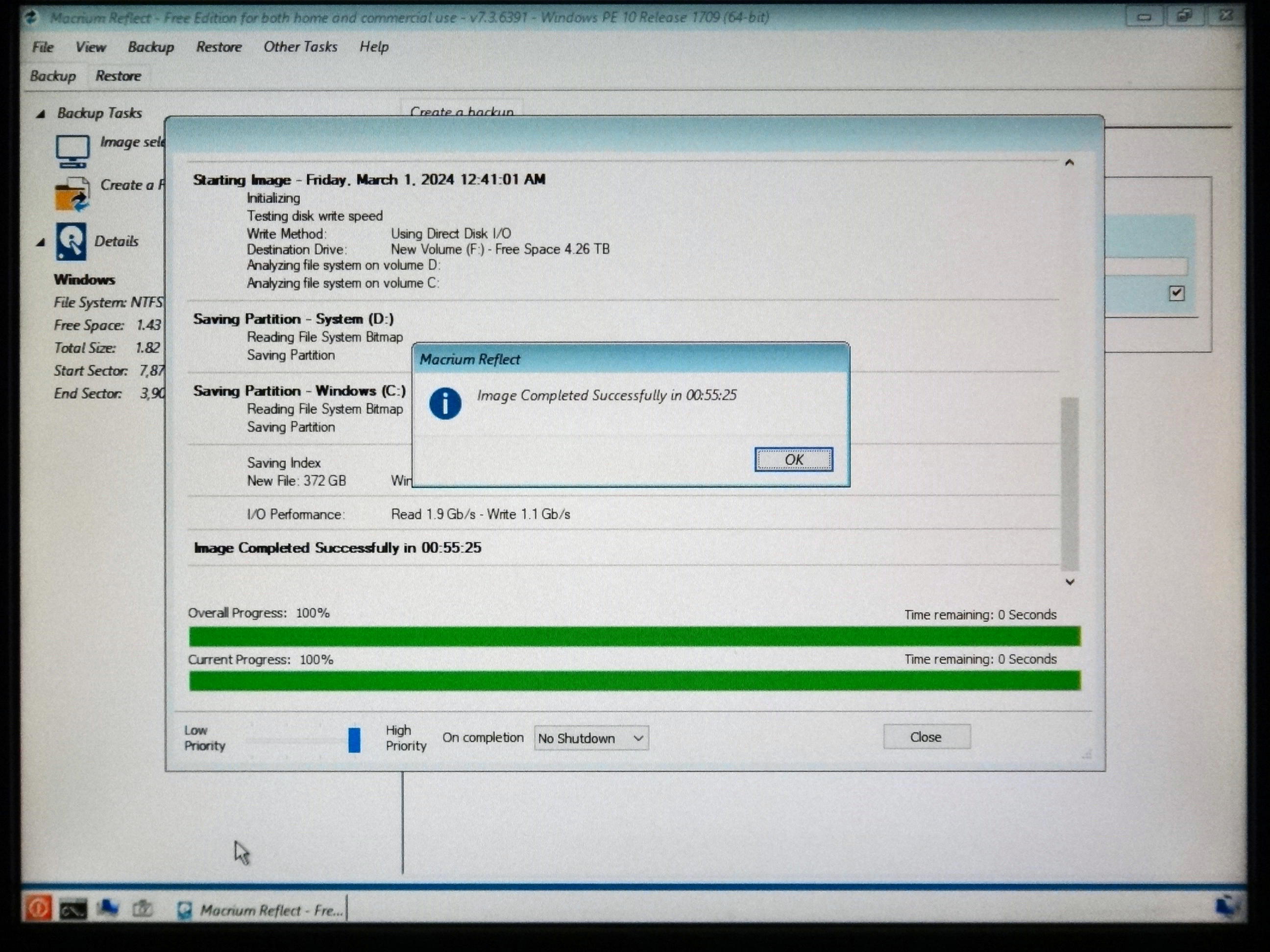Click the up arrow of the log scrollbar
The image size is (1270, 952).
coord(1069,163)
